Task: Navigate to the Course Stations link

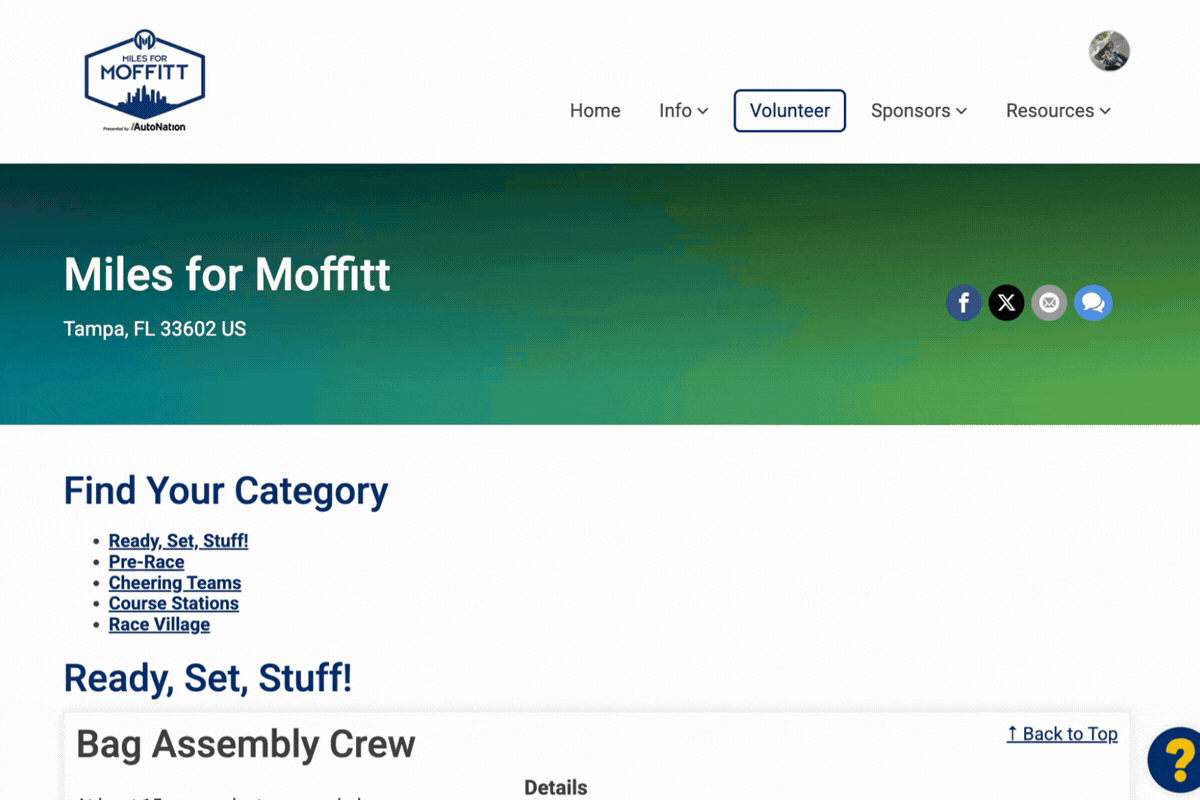Action: [x=174, y=604]
